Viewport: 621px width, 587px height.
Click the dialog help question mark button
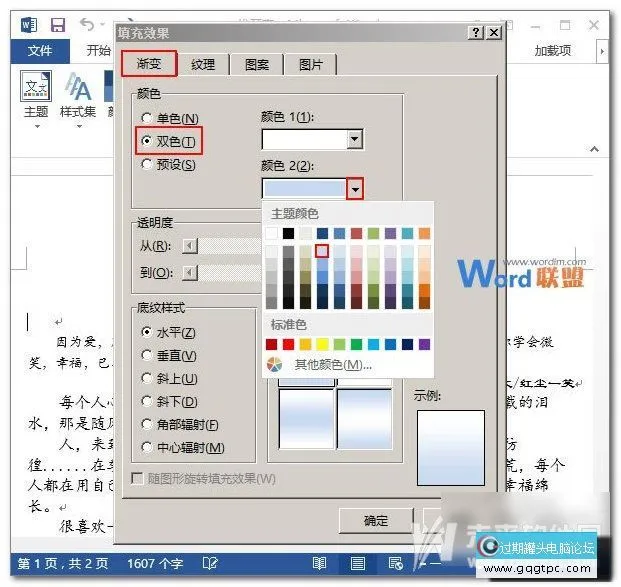pyautogui.click(x=476, y=32)
